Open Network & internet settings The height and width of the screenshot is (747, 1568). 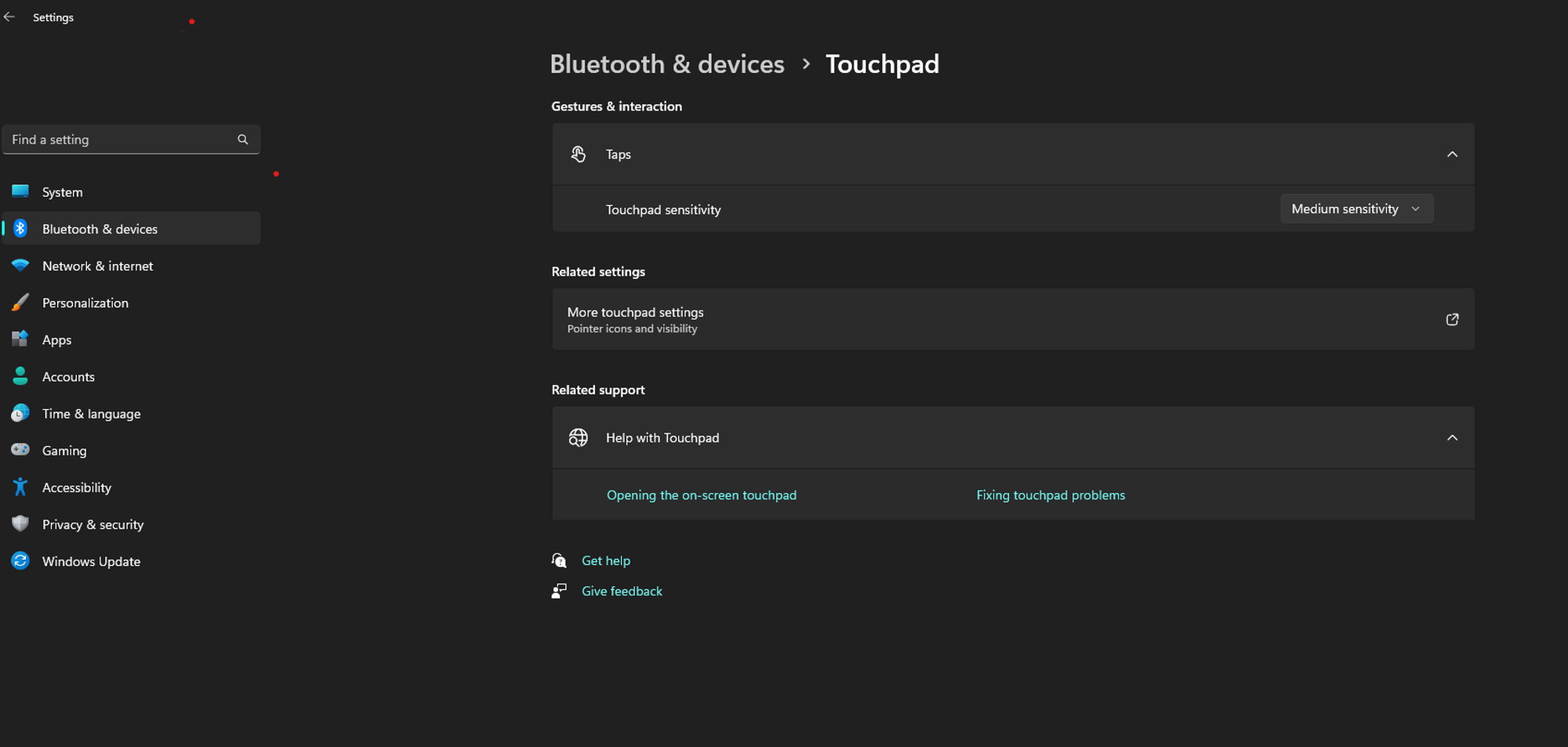pos(97,266)
